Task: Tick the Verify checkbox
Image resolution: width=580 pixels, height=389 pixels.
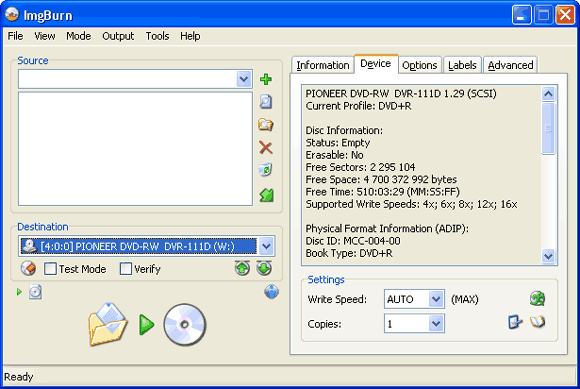Action: pos(126,269)
